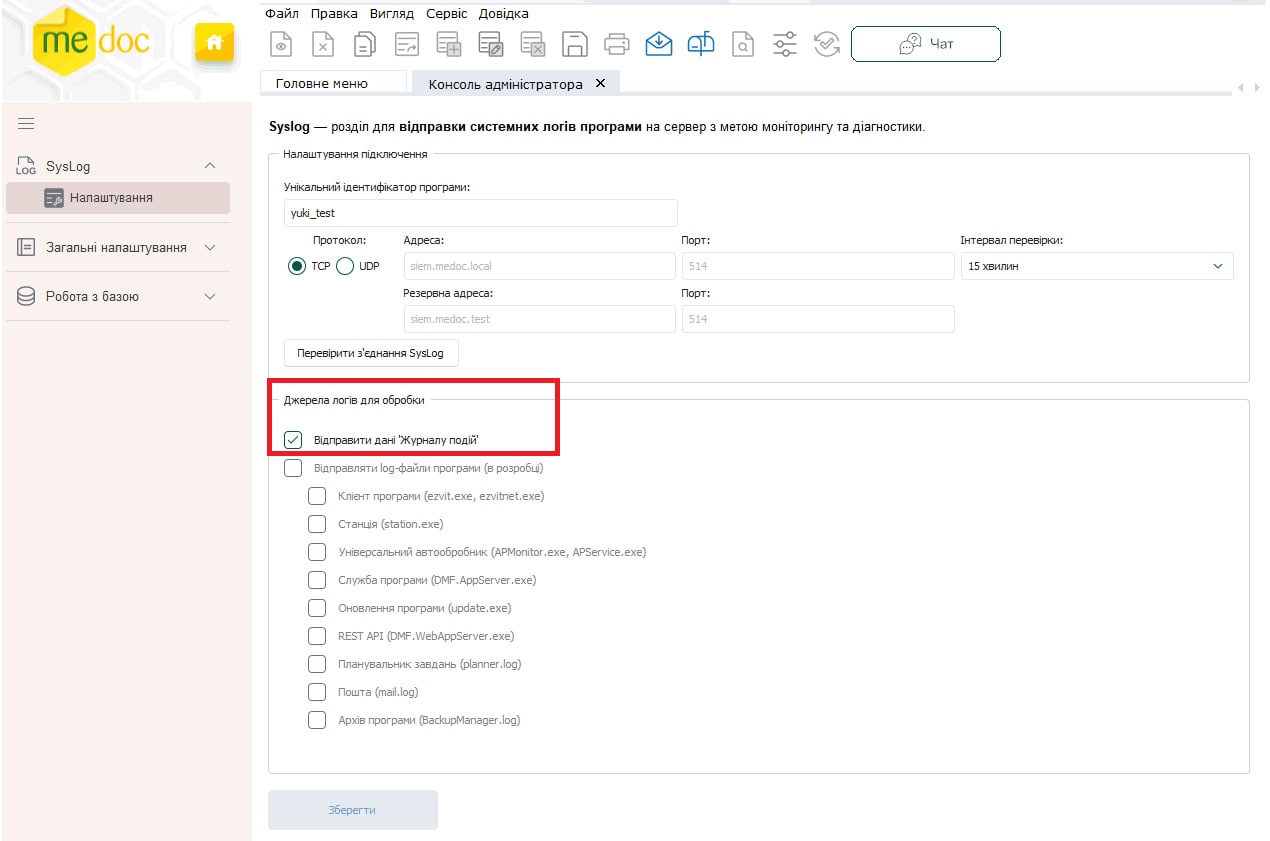Open the 'Інтервал перевірки' dropdown
The image size is (1270, 841).
click(x=1096, y=266)
